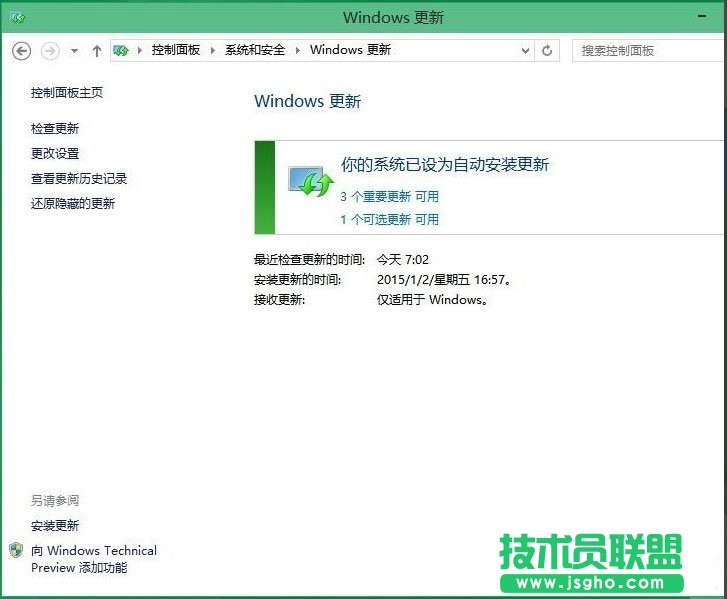The width and height of the screenshot is (727, 599).
Task: Click the update status monitor icon with green arrows
Action: 311,181
